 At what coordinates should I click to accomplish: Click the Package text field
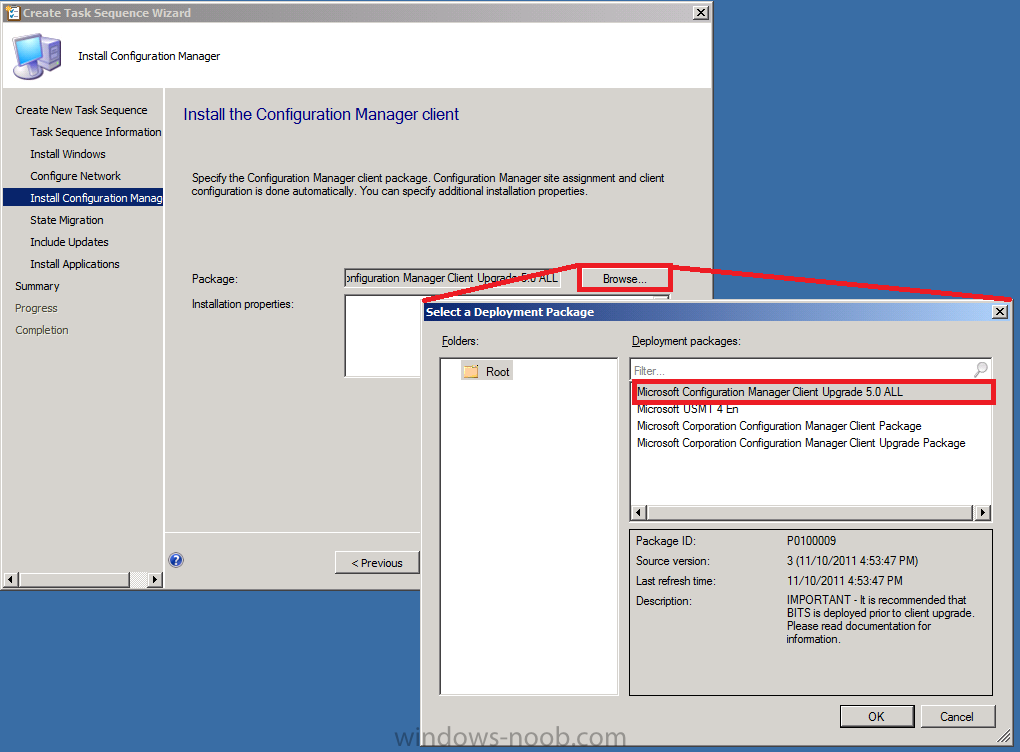pos(452,278)
